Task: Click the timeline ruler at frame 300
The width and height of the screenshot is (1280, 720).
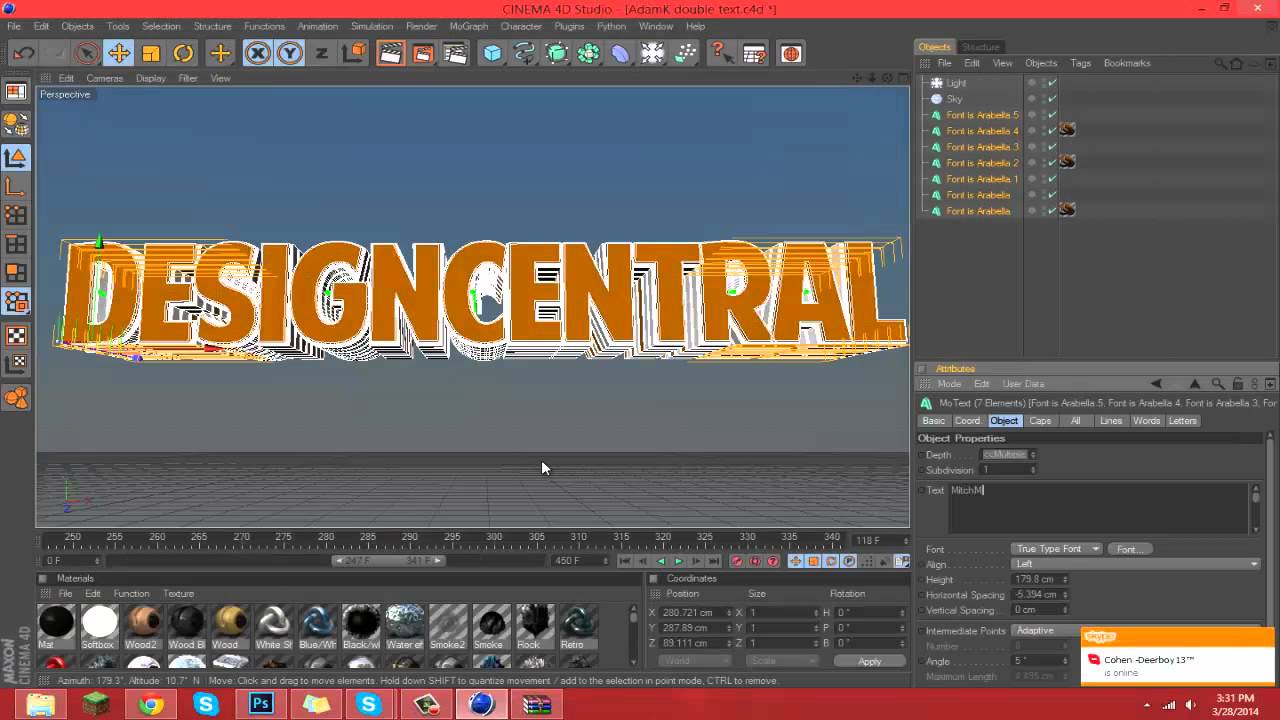Action: click(x=494, y=537)
